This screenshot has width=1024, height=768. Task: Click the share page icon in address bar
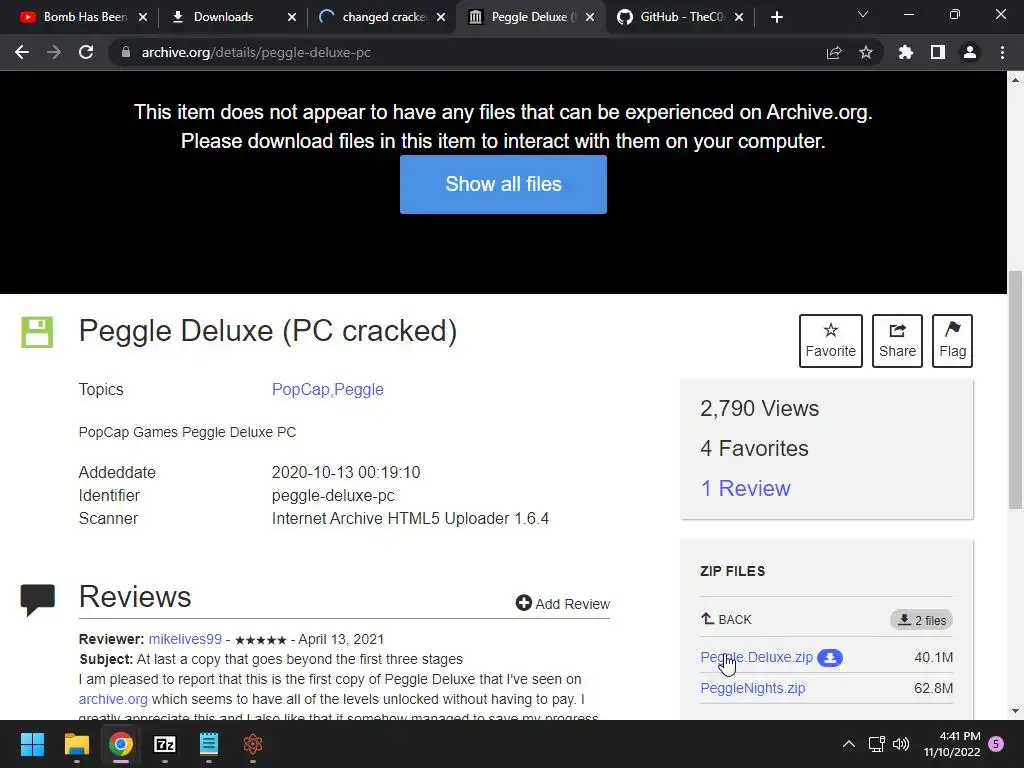tap(834, 52)
